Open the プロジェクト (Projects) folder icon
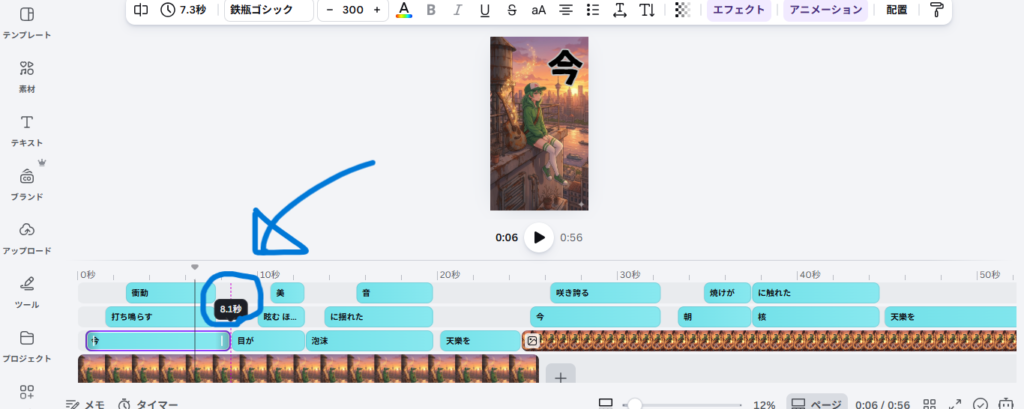The image size is (1024, 409). pos(27,345)
